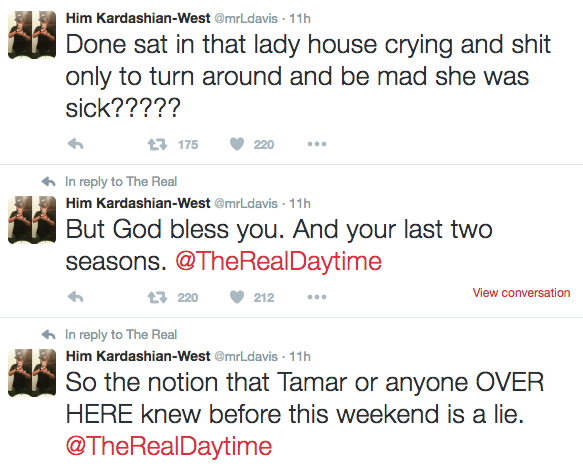
Task: Open @TheRealDaytime mention in the Tamar tweet
Action: [x=169, y=446]
